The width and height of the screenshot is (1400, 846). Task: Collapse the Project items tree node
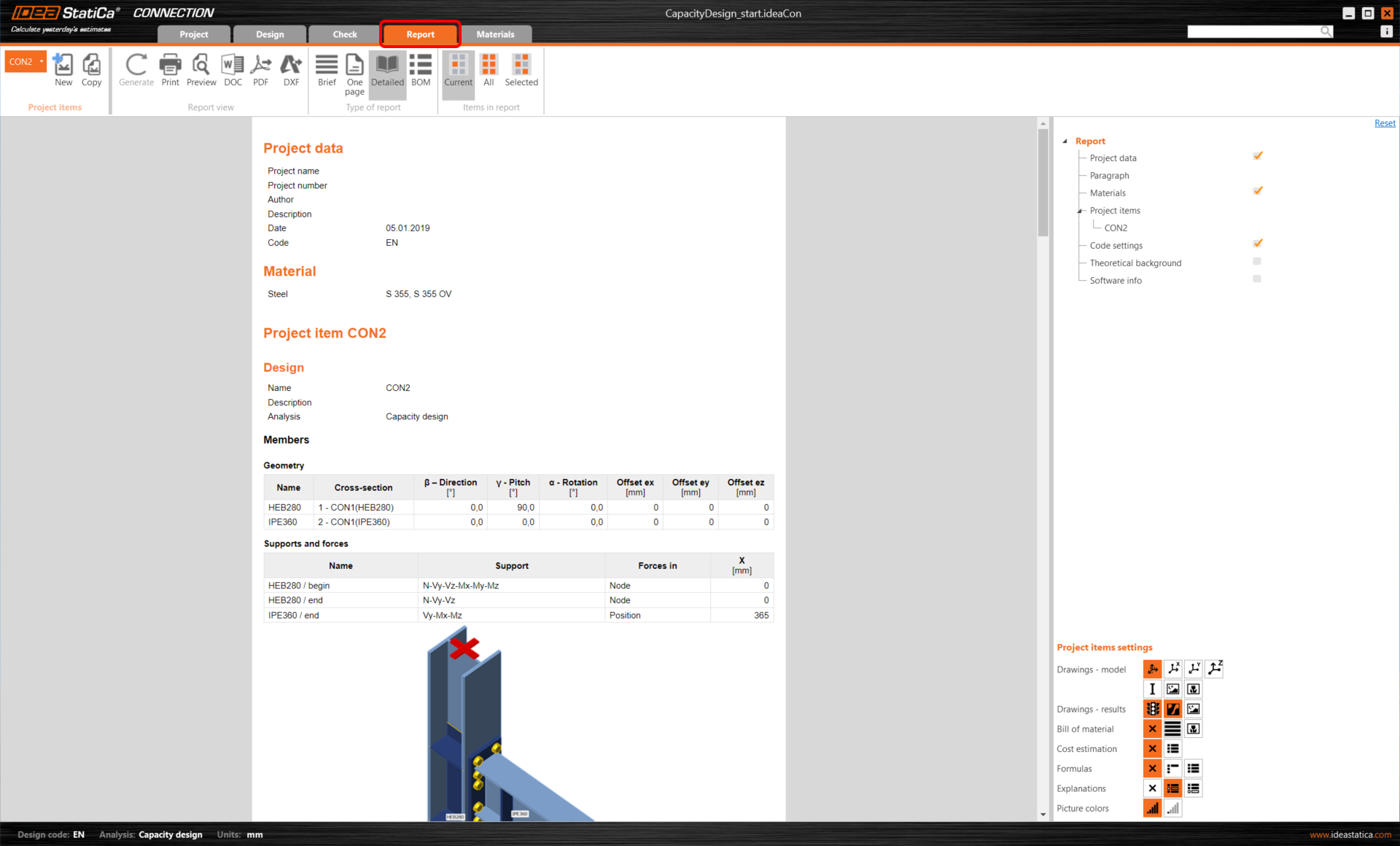click(x=1080, y=211)
